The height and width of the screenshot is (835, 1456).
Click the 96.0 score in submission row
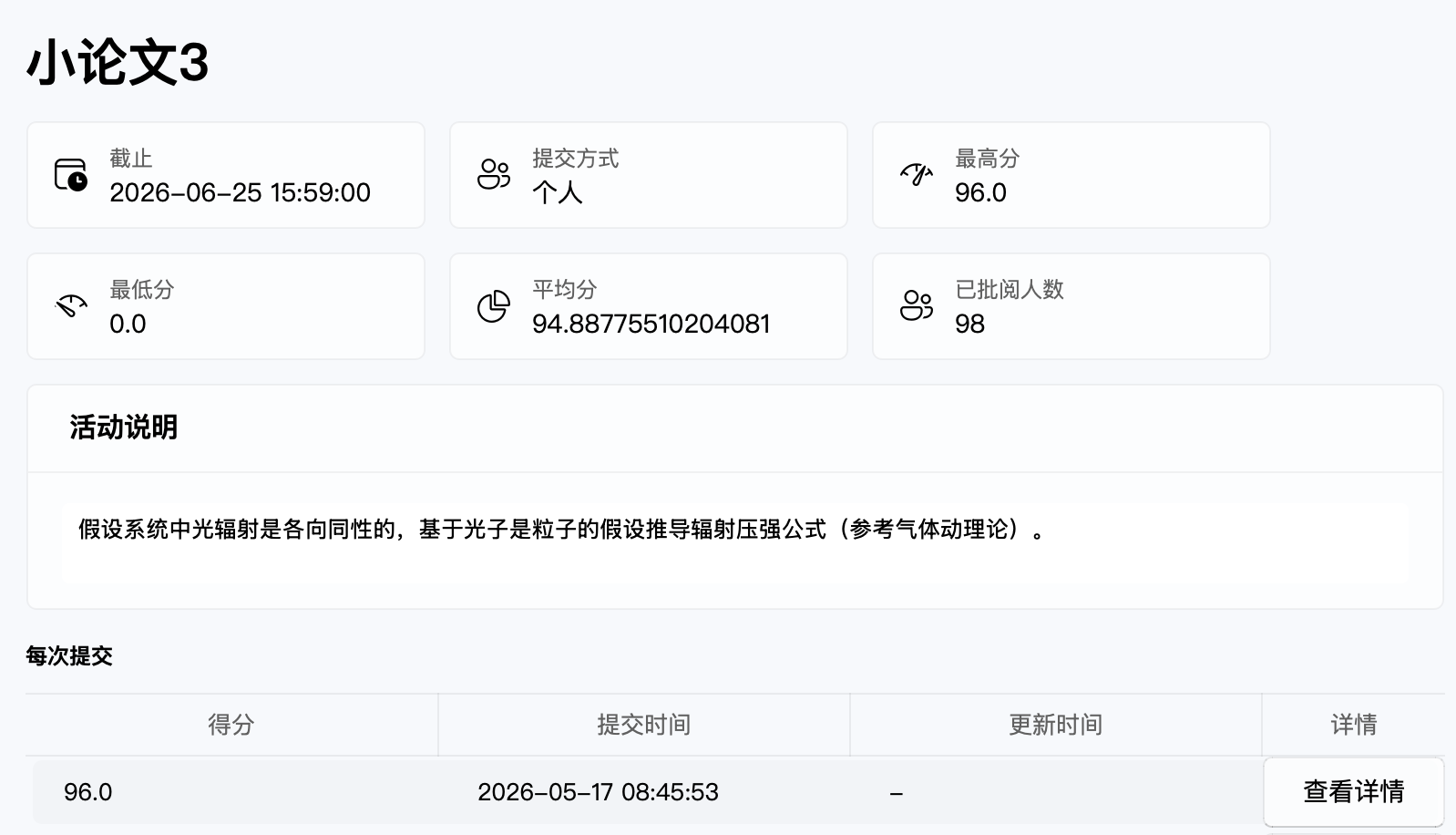click(x=87, y=791)
